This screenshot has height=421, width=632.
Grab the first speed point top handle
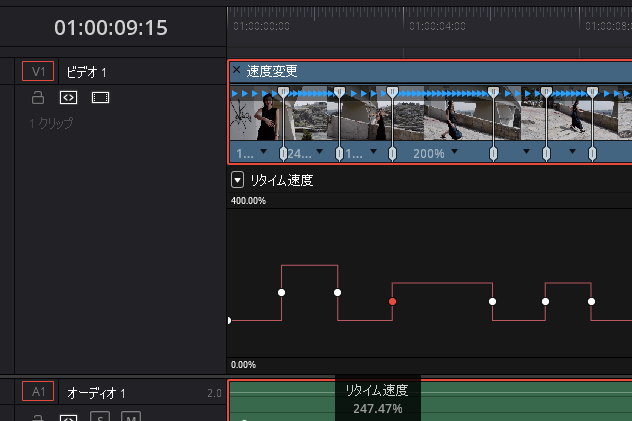tap(283, 91)
